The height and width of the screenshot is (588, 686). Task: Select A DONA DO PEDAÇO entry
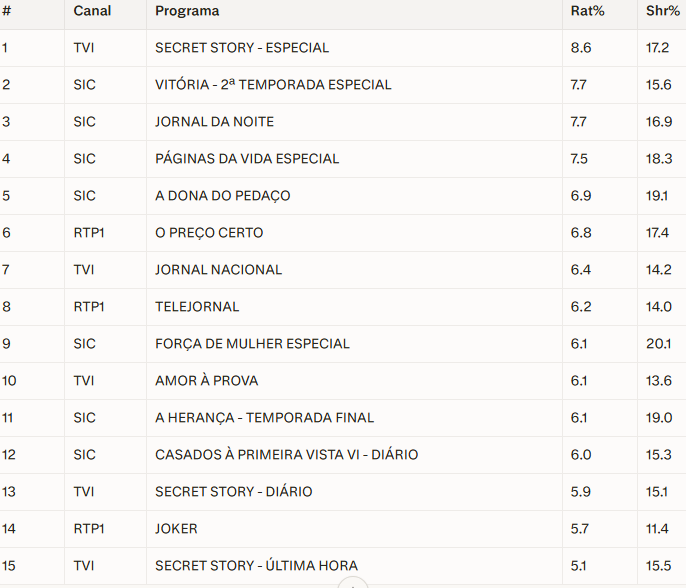click(x=223, y=196)
